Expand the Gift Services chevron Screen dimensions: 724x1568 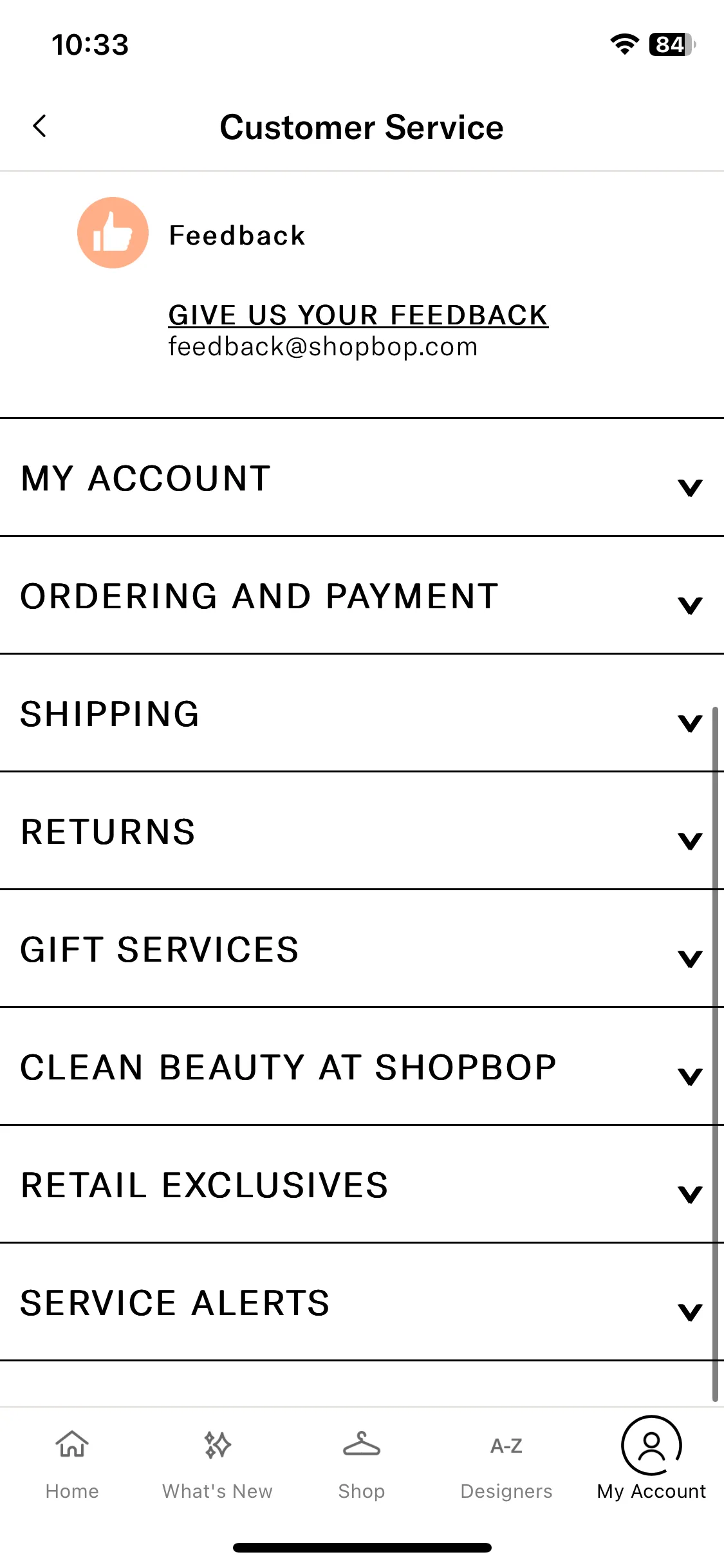click(690, 958)
